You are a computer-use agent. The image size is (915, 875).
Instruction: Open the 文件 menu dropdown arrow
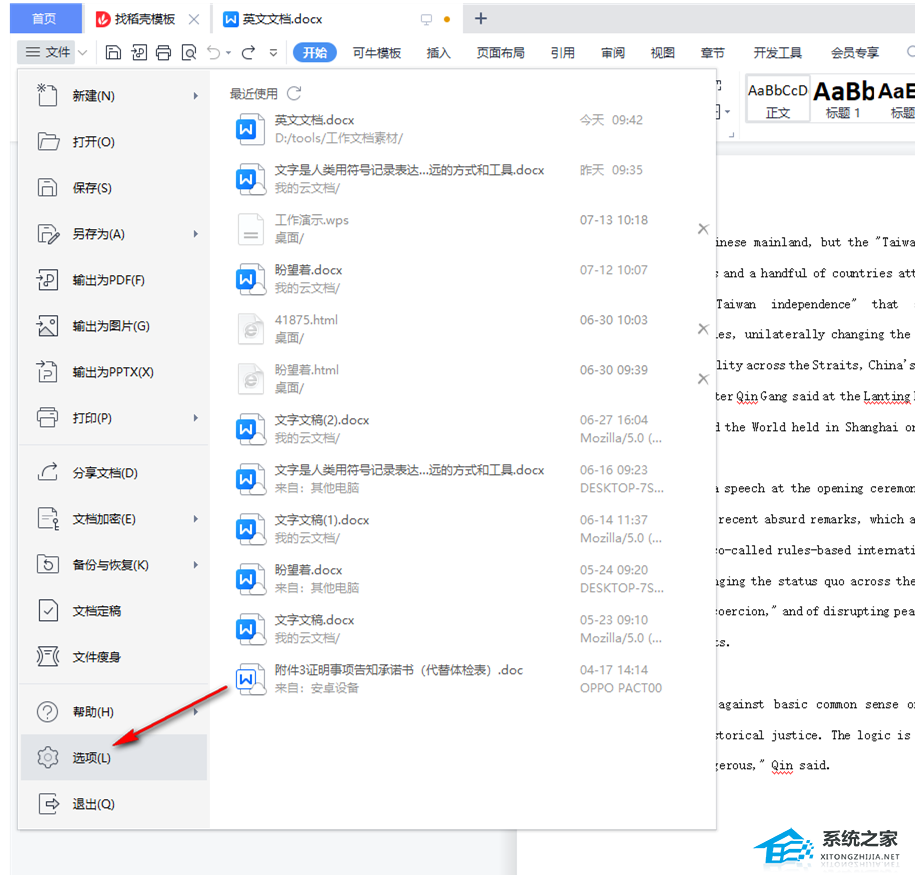[x=83, y=53]
